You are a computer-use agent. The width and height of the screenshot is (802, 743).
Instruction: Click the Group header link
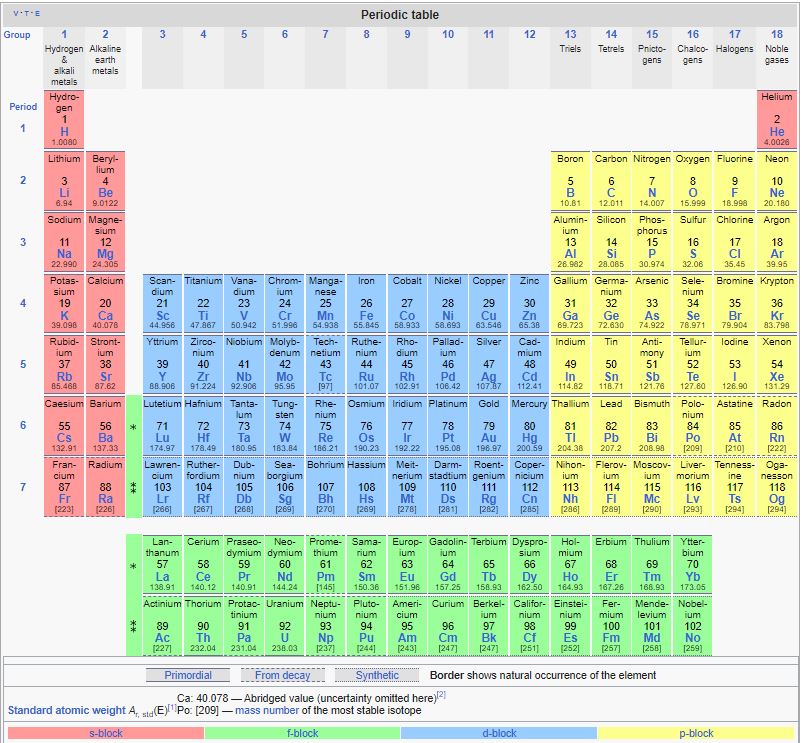point(17,35)
